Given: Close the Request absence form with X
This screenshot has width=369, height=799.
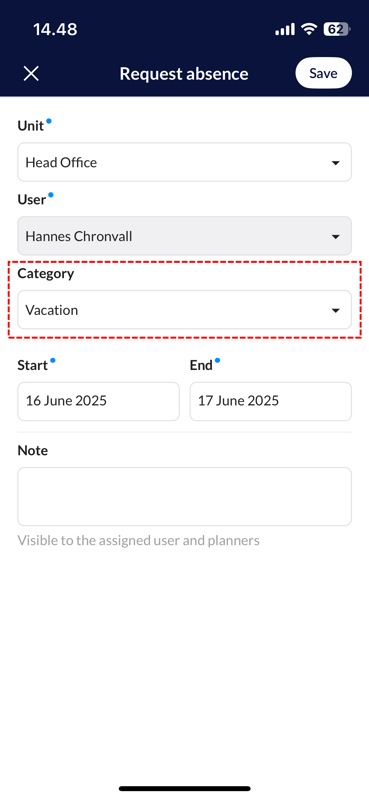Looking at the screenshot, I should pos(31,73).
